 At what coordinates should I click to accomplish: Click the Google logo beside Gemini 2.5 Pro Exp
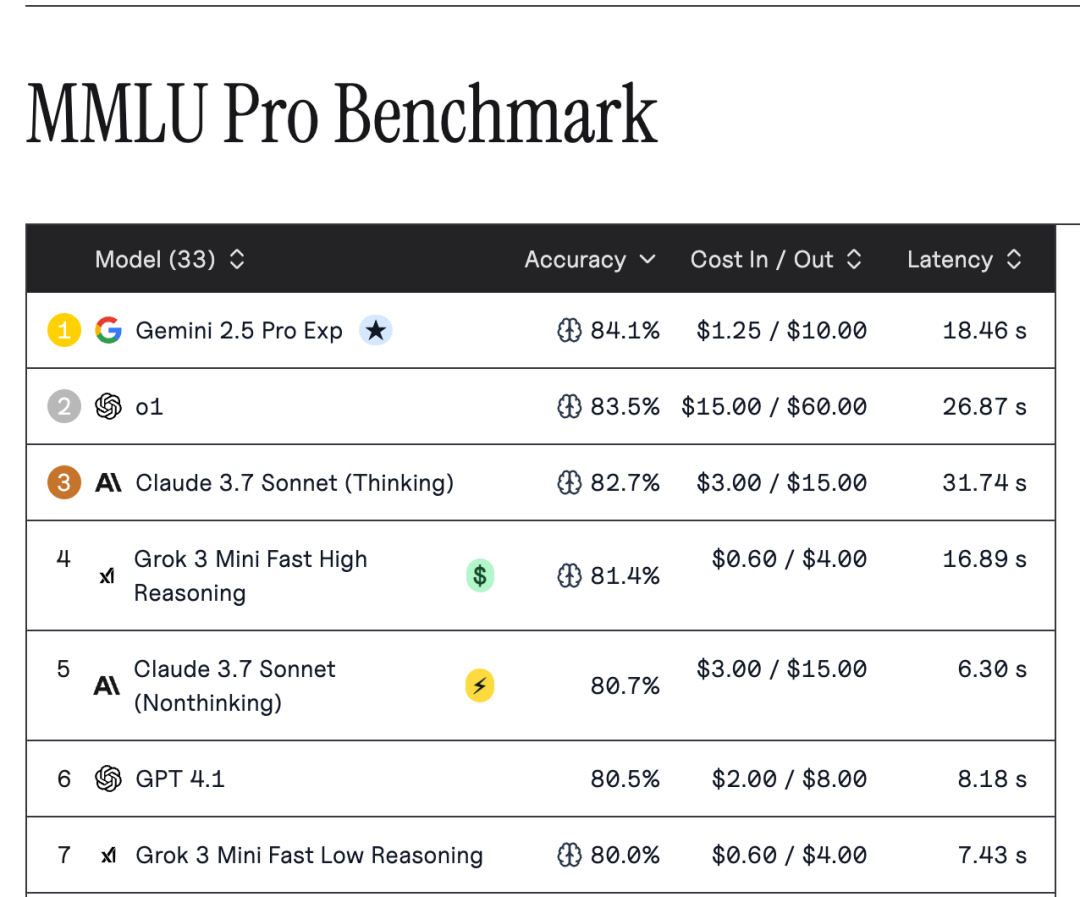pyautogui.click(x=108, y=330)
